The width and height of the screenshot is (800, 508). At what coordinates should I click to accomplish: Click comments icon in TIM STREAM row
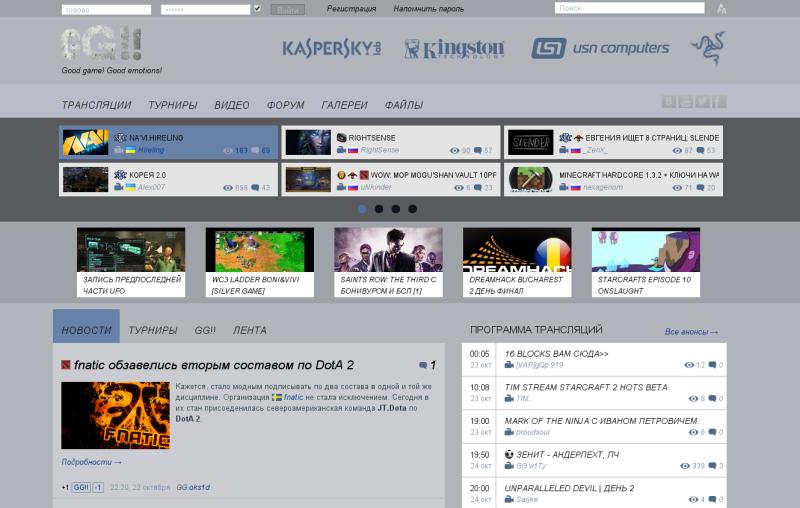click(712, 398)
